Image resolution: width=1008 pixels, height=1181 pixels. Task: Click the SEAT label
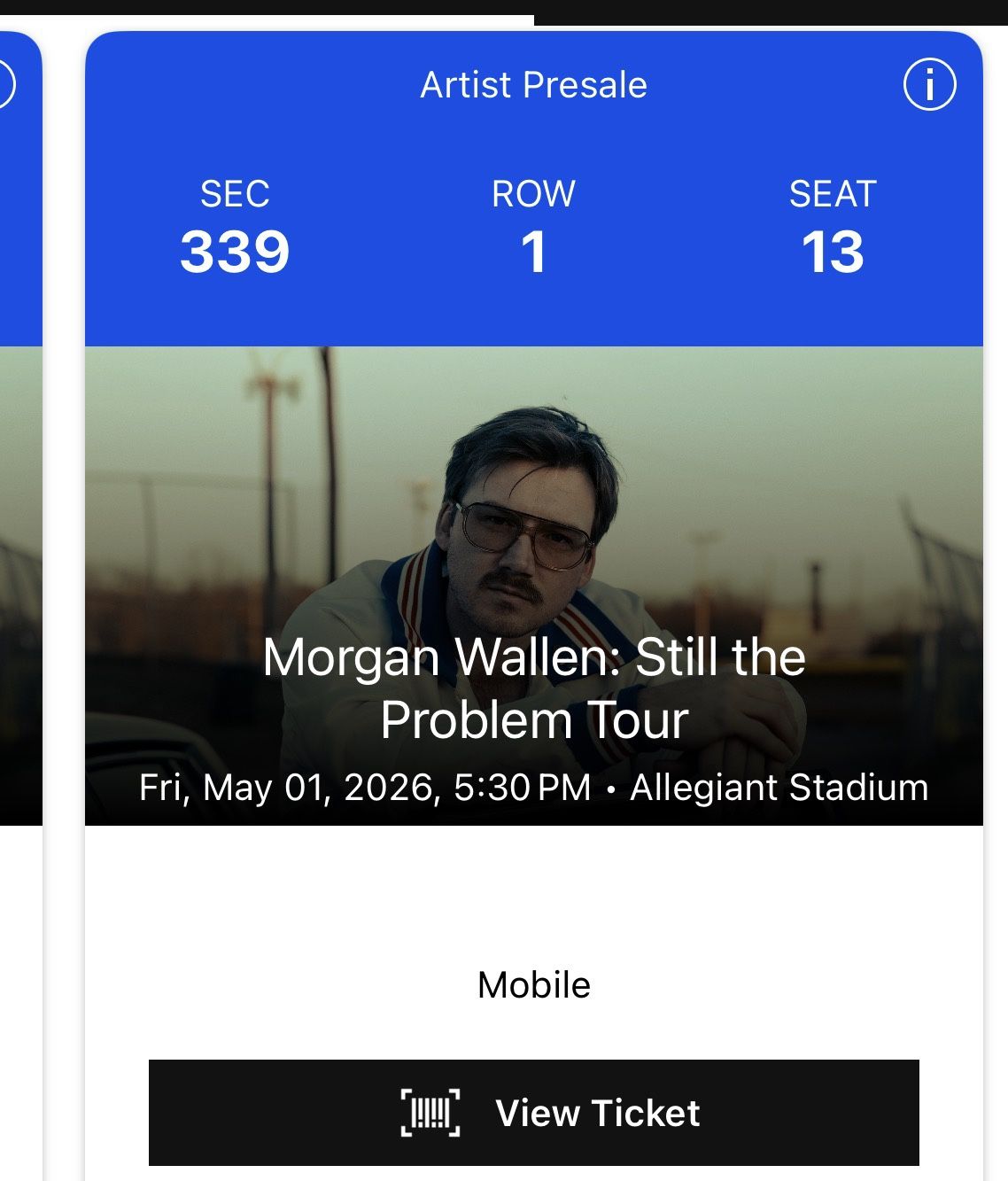tap(833, 194)
